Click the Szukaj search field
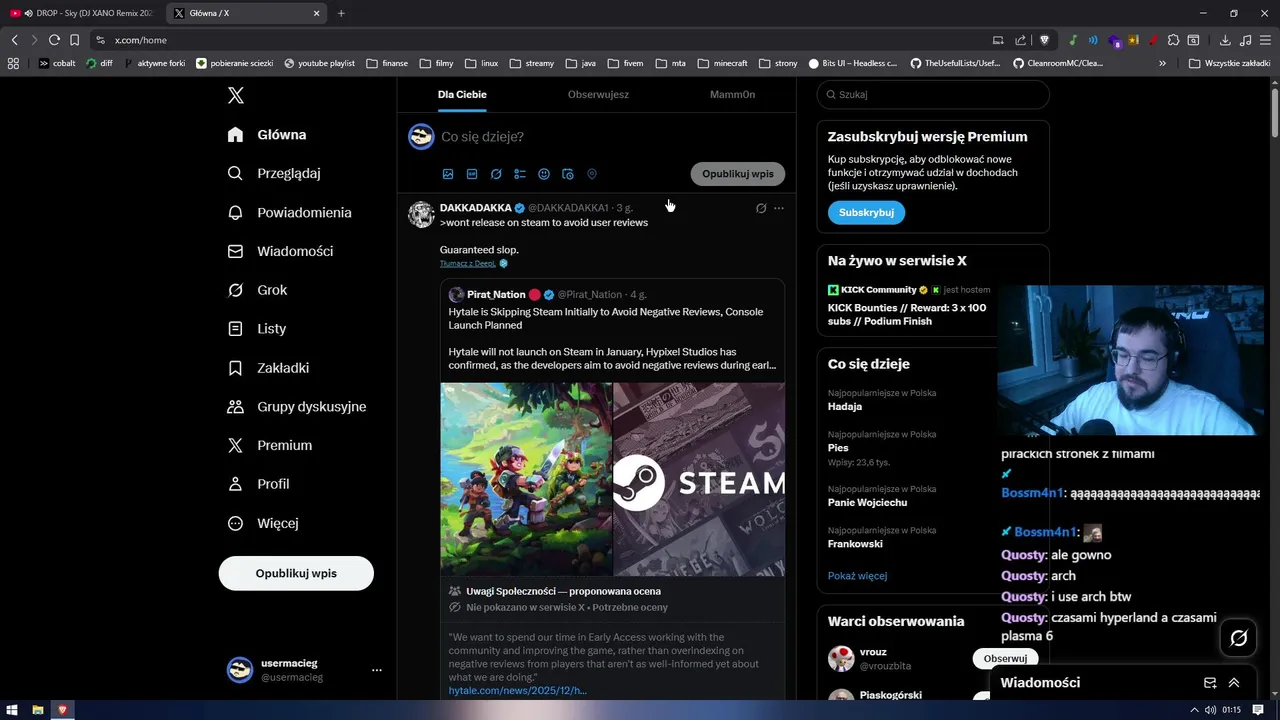The width and height of the screenshot is (1280, 720). tap(933, 94)
